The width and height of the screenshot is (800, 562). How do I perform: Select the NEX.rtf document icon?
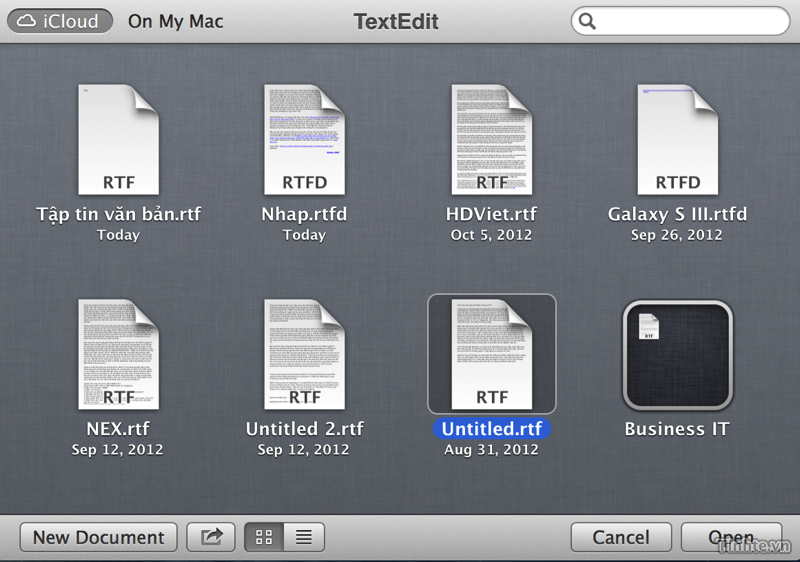(x=118, y=354)
